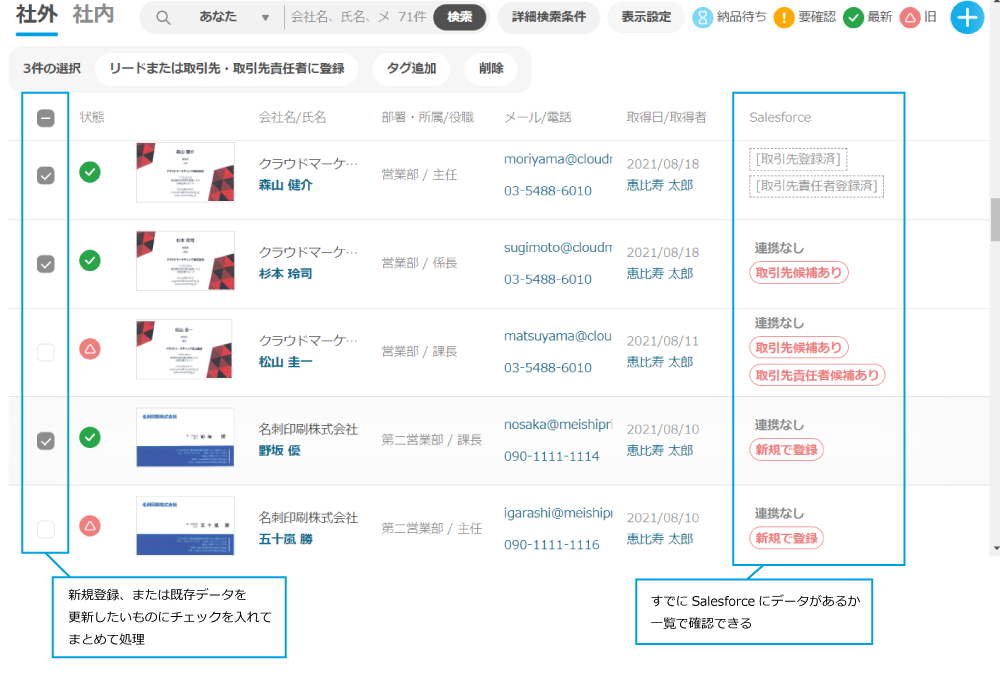Toggle the select-all header checkbox
Image resolution: width=1000 pixels, height=685 pixels.
tap(46, 118)
